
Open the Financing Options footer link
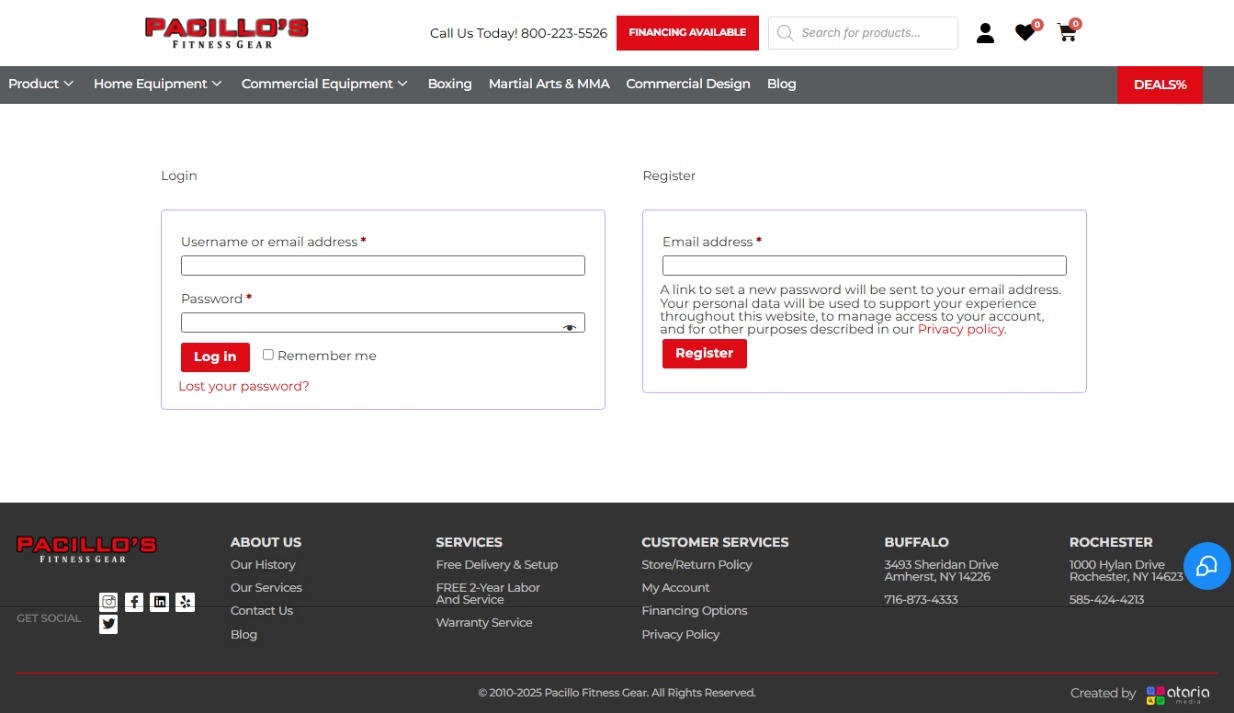(695, 611)
